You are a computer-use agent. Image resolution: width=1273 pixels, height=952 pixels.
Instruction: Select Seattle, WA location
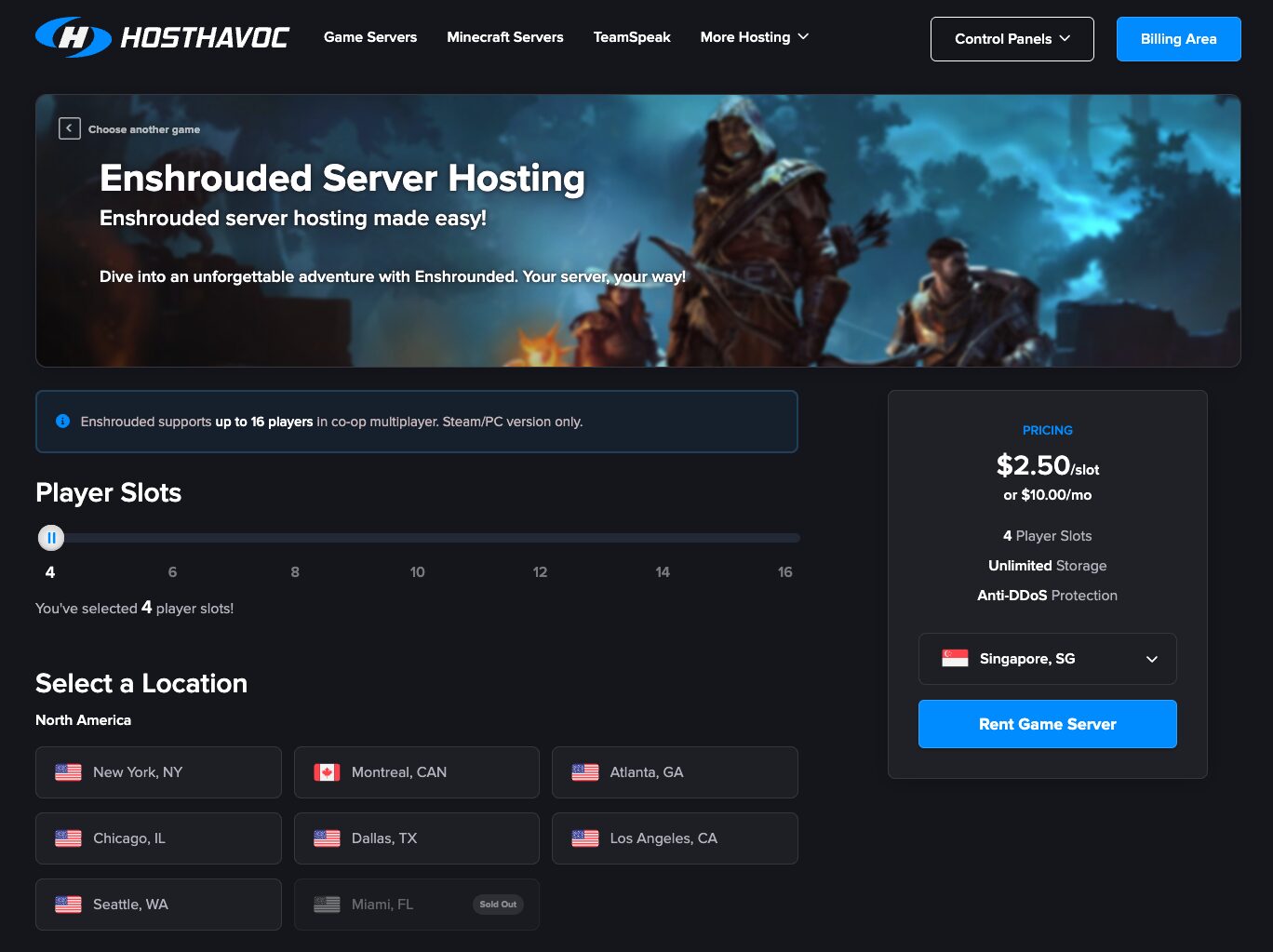[158, 905]
